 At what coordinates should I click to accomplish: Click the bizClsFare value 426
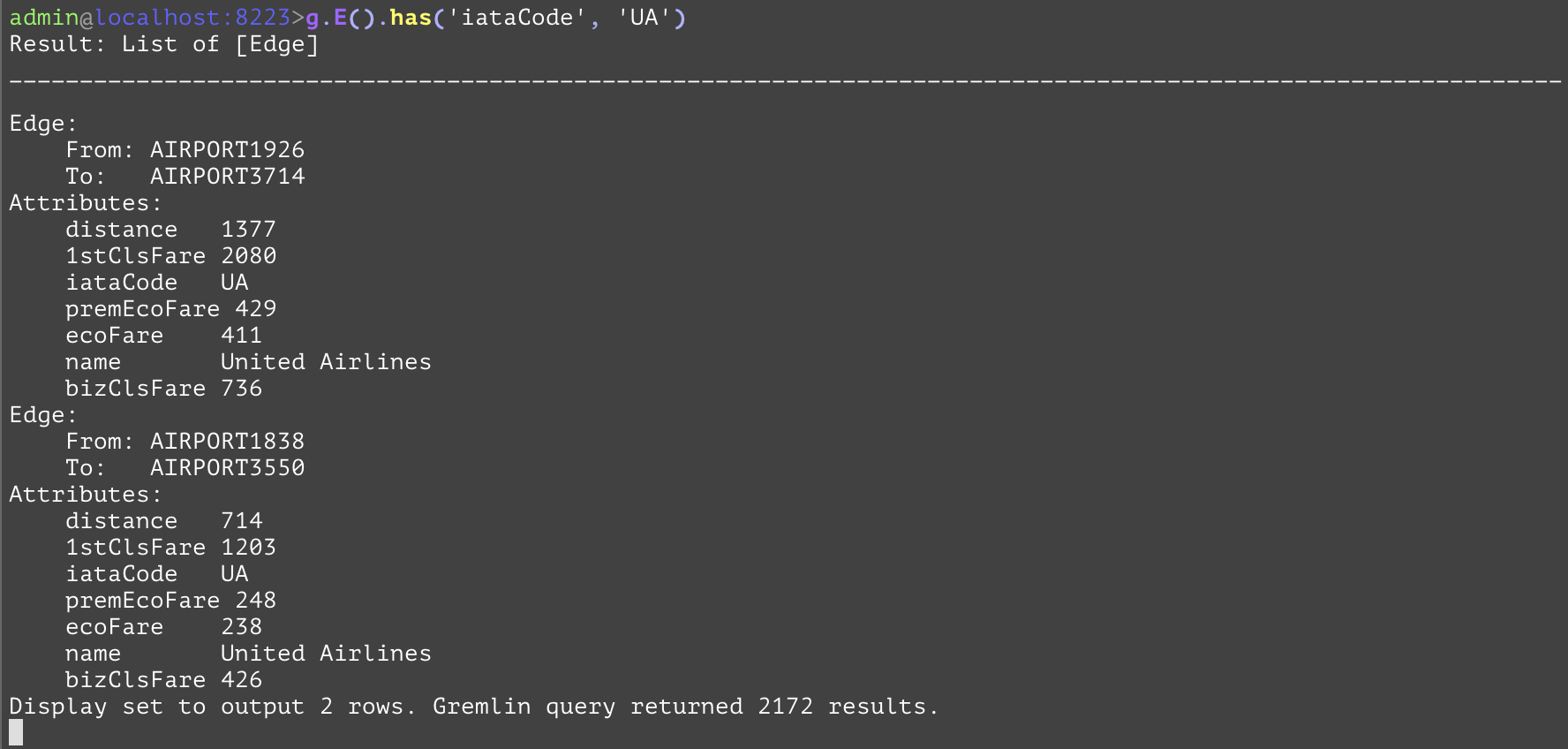click(x=241, y=680)
